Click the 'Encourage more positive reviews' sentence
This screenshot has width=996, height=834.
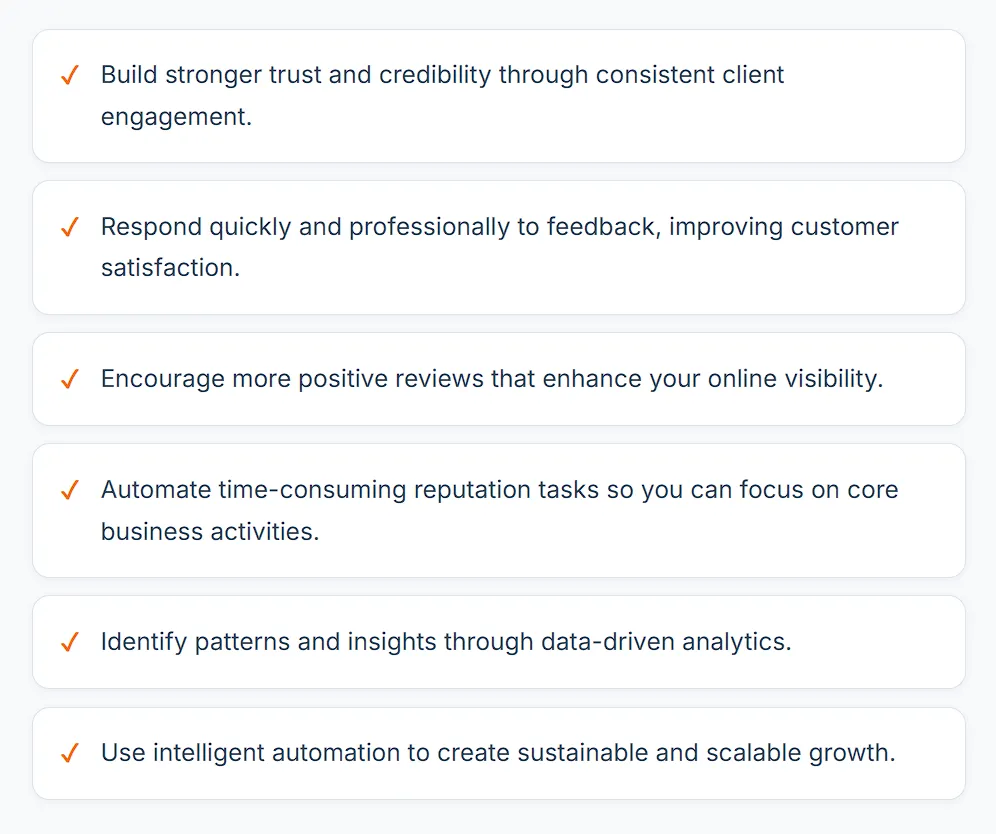(492, 379)
